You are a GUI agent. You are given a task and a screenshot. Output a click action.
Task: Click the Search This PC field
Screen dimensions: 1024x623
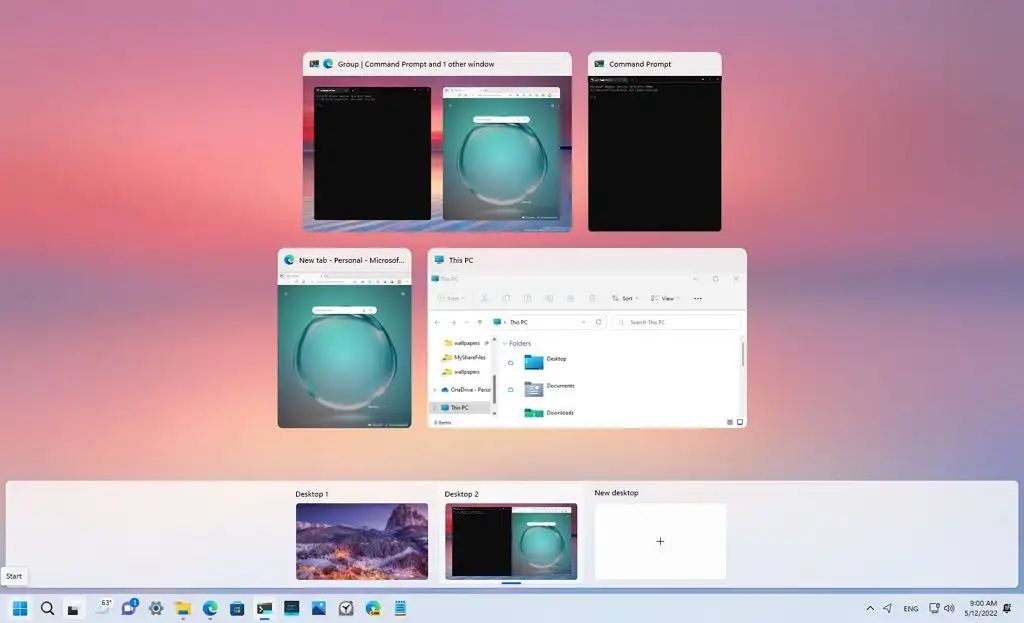coord(677,322)
